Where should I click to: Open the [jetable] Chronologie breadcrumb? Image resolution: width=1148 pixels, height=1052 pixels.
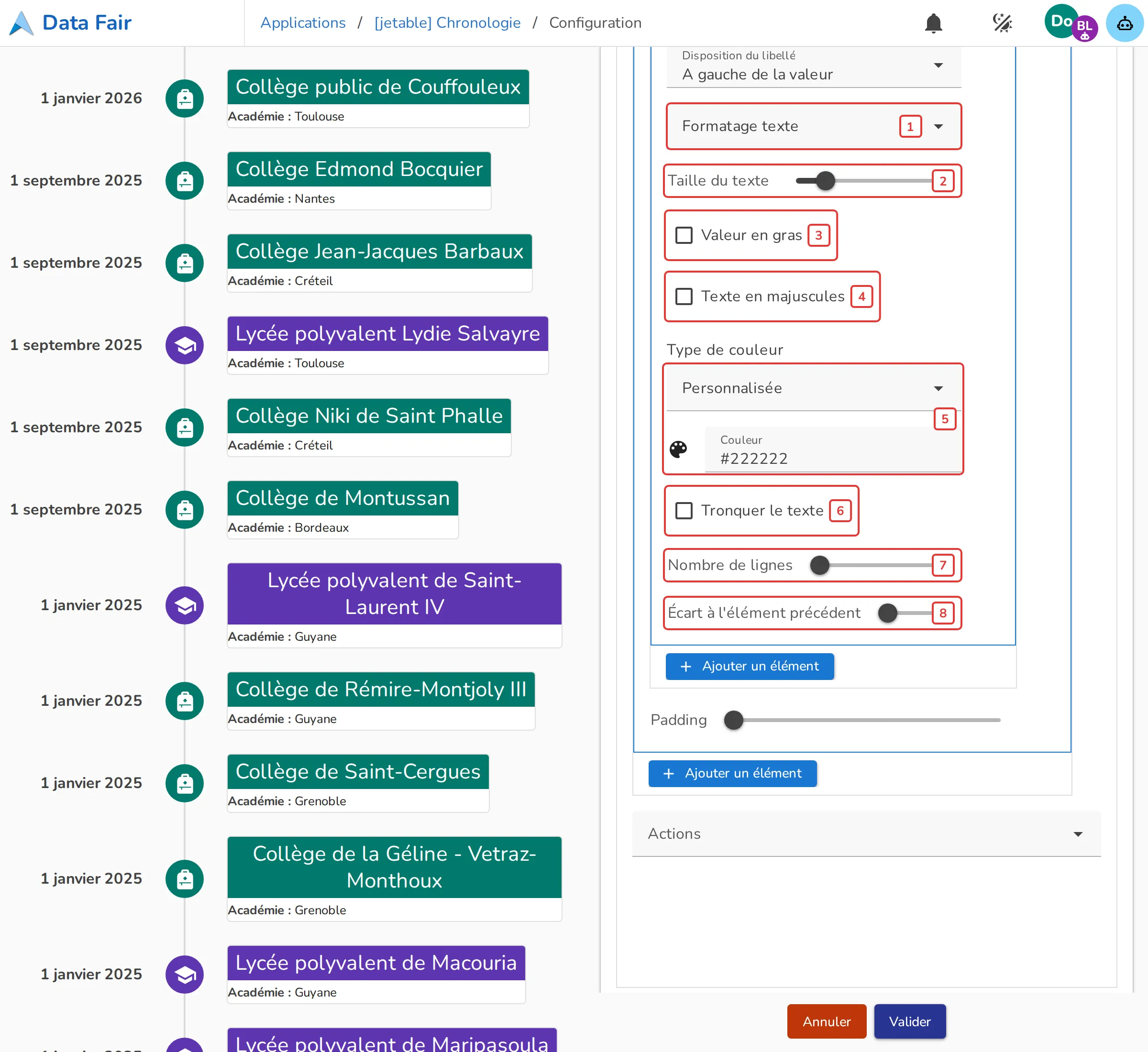point(448,23)
